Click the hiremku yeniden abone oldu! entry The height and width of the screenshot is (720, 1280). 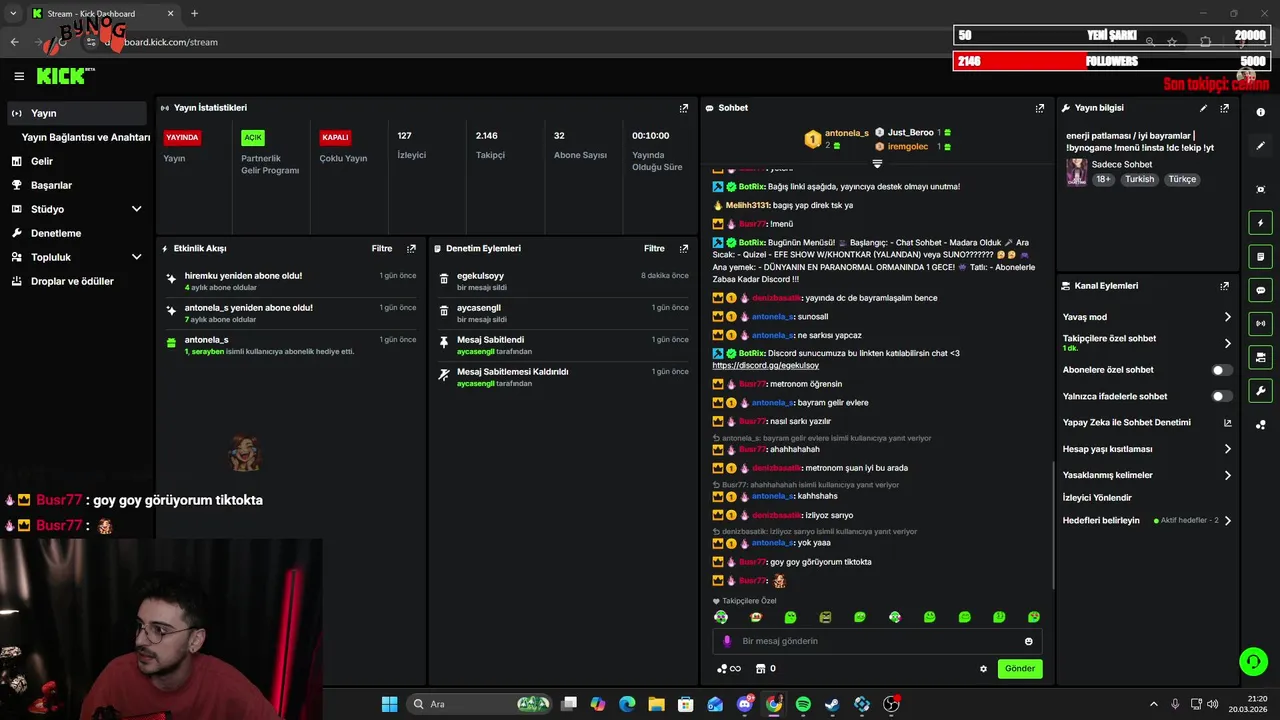point(291,281)
